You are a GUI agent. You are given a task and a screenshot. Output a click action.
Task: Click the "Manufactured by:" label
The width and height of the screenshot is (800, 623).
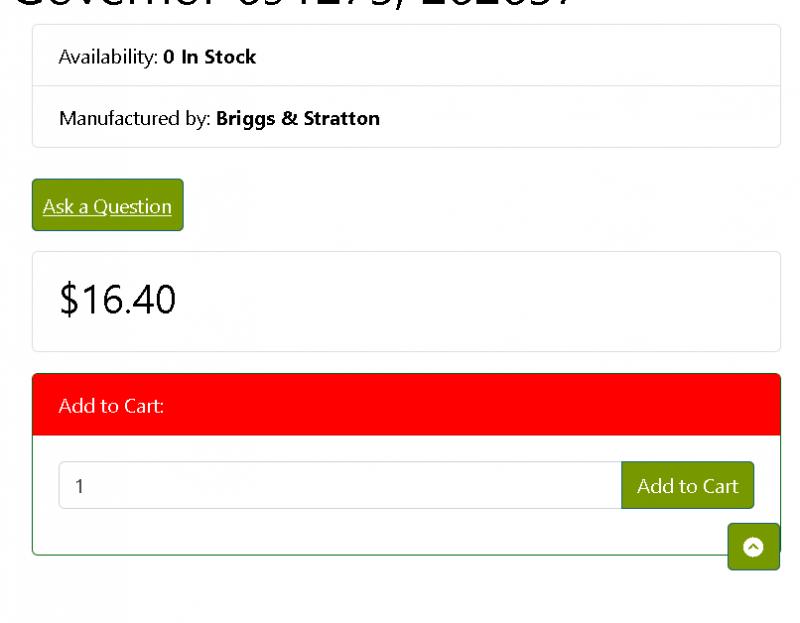(x=135, y=118)
